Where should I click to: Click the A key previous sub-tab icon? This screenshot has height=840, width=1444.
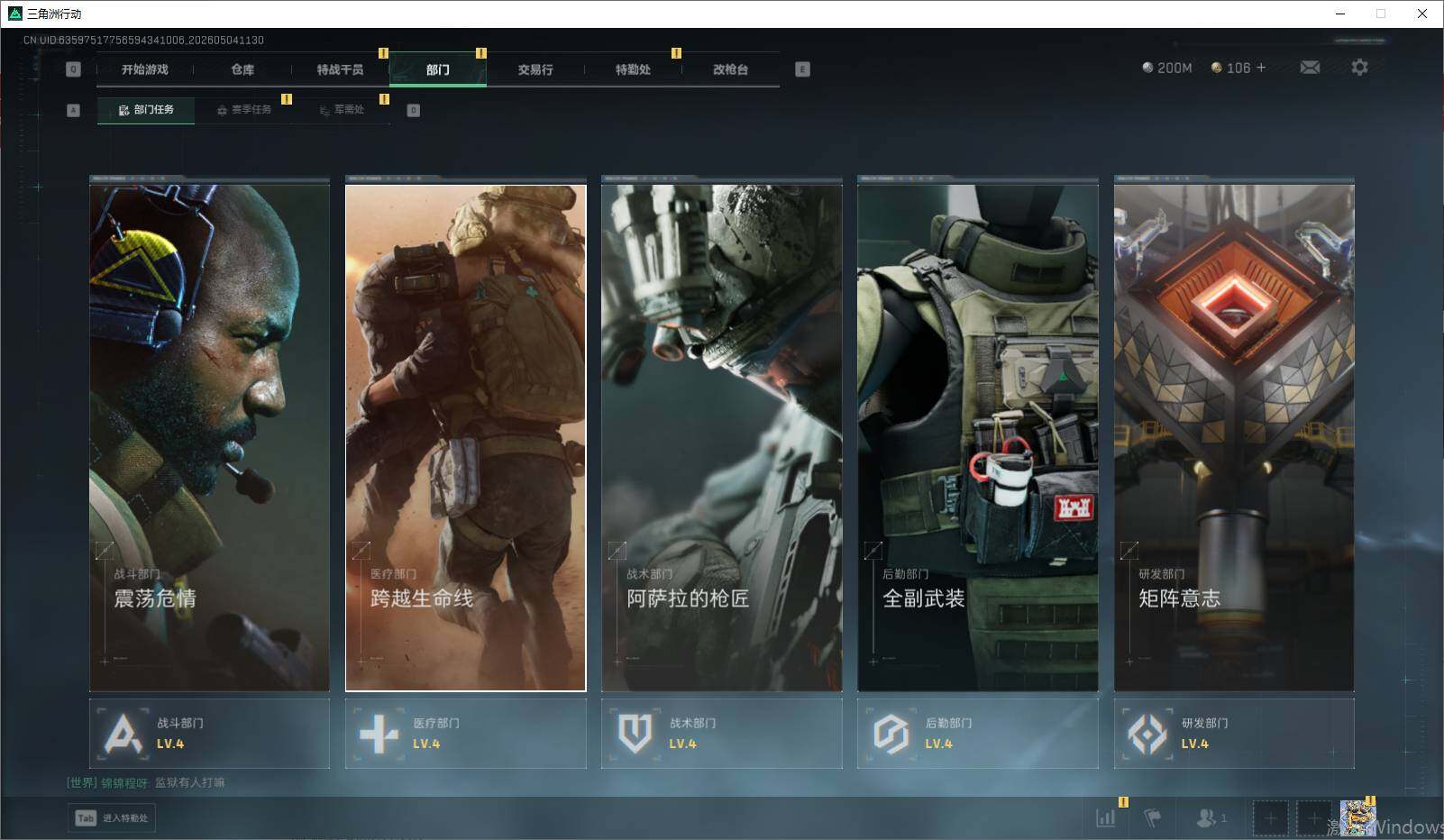tap(73, 110)
